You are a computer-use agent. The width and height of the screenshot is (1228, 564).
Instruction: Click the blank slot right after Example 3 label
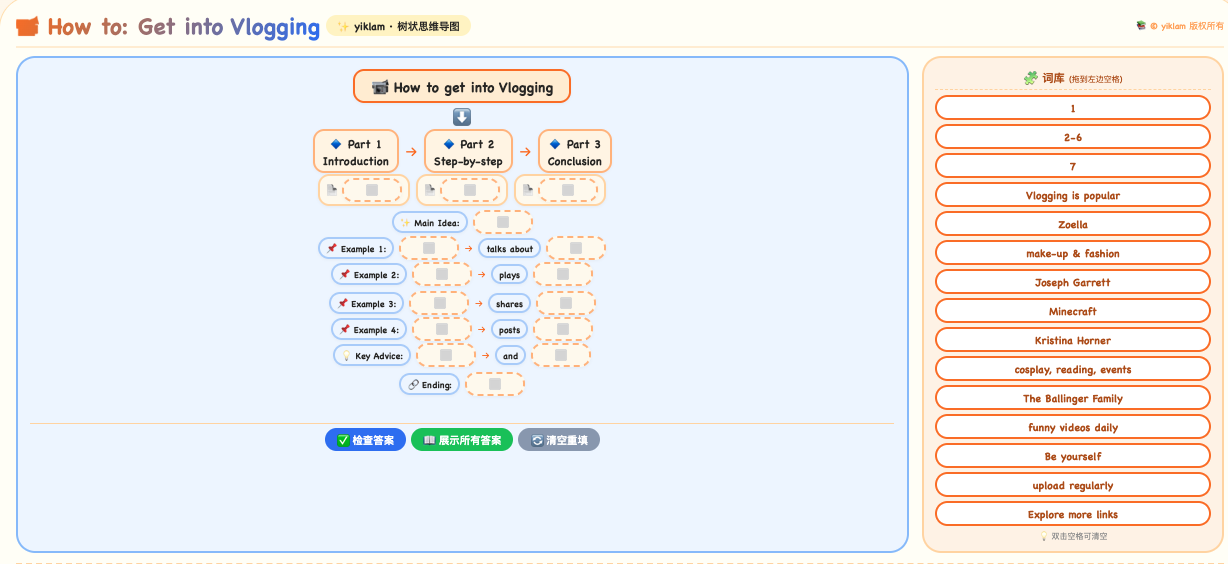tap(439, 303)
